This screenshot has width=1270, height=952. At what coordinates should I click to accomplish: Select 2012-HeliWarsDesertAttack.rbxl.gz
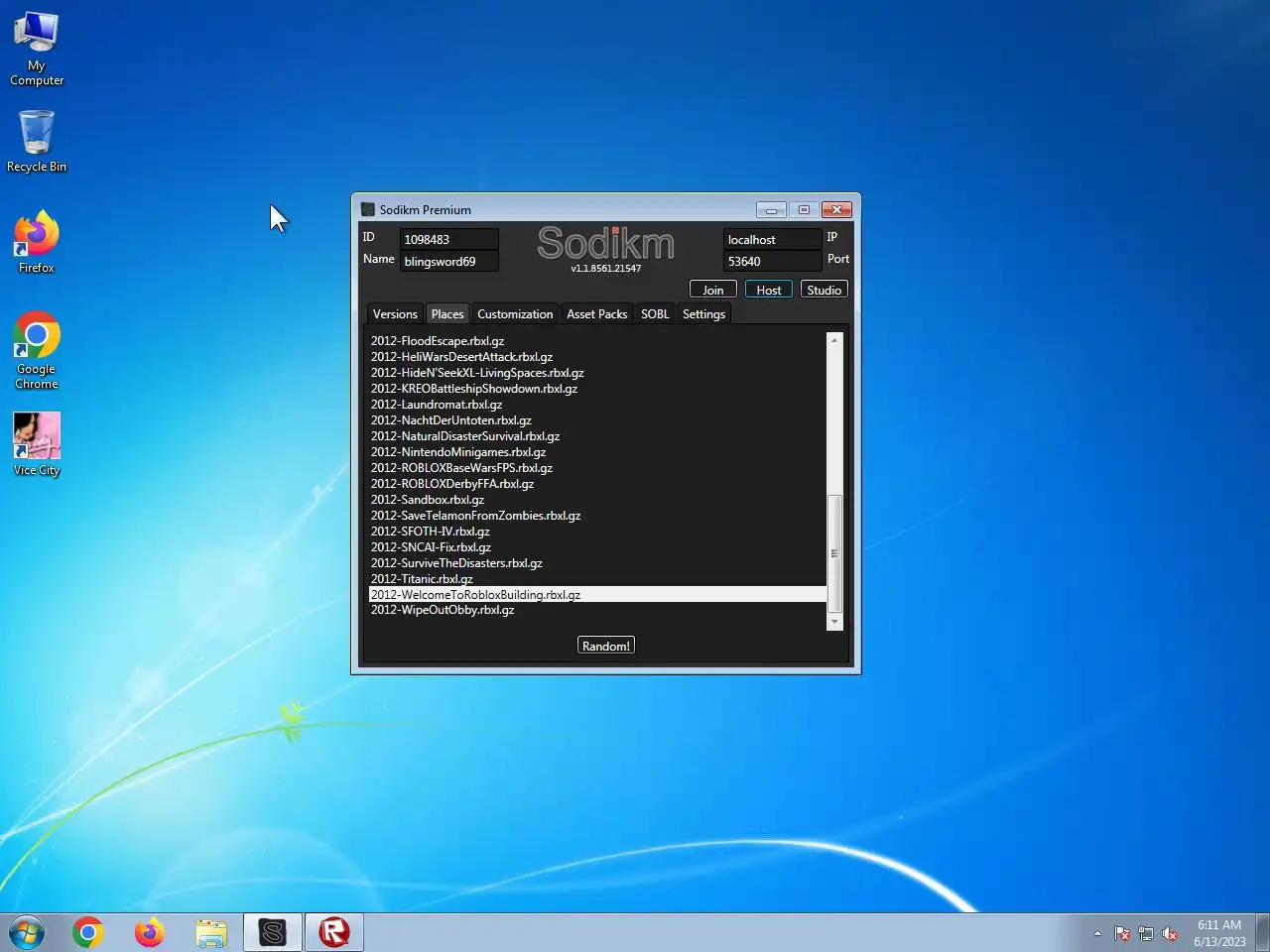pos(597,357)
